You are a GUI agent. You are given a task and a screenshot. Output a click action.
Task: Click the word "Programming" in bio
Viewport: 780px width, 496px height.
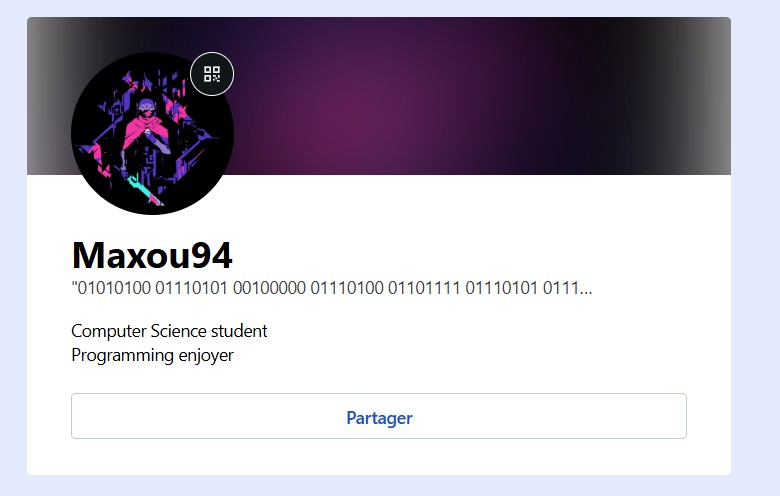[x=122, y=356]
